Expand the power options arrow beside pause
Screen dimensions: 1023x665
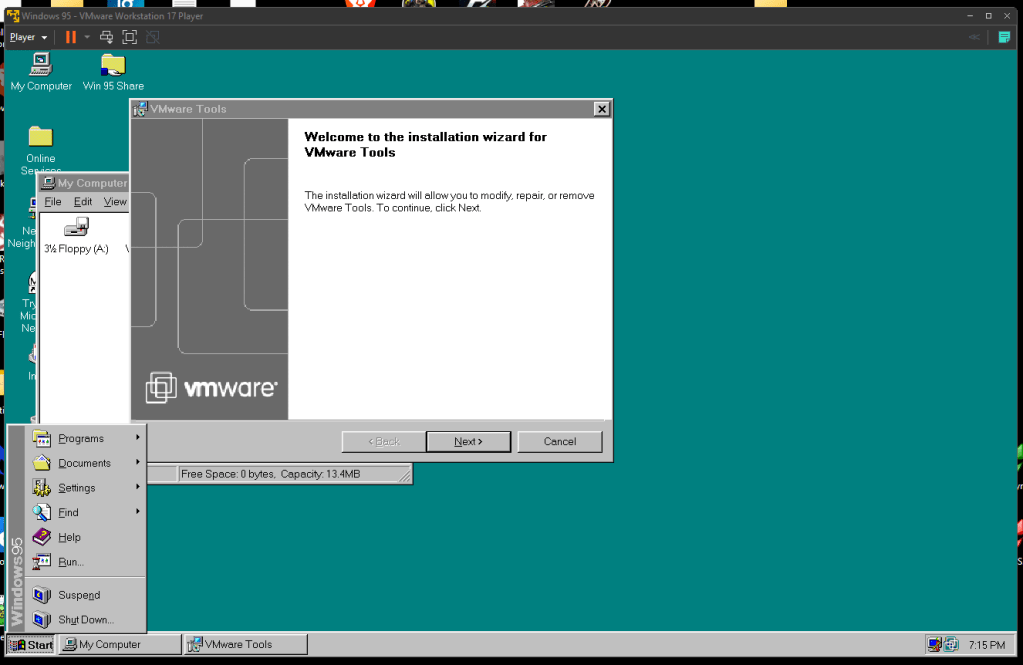(87, 37)
